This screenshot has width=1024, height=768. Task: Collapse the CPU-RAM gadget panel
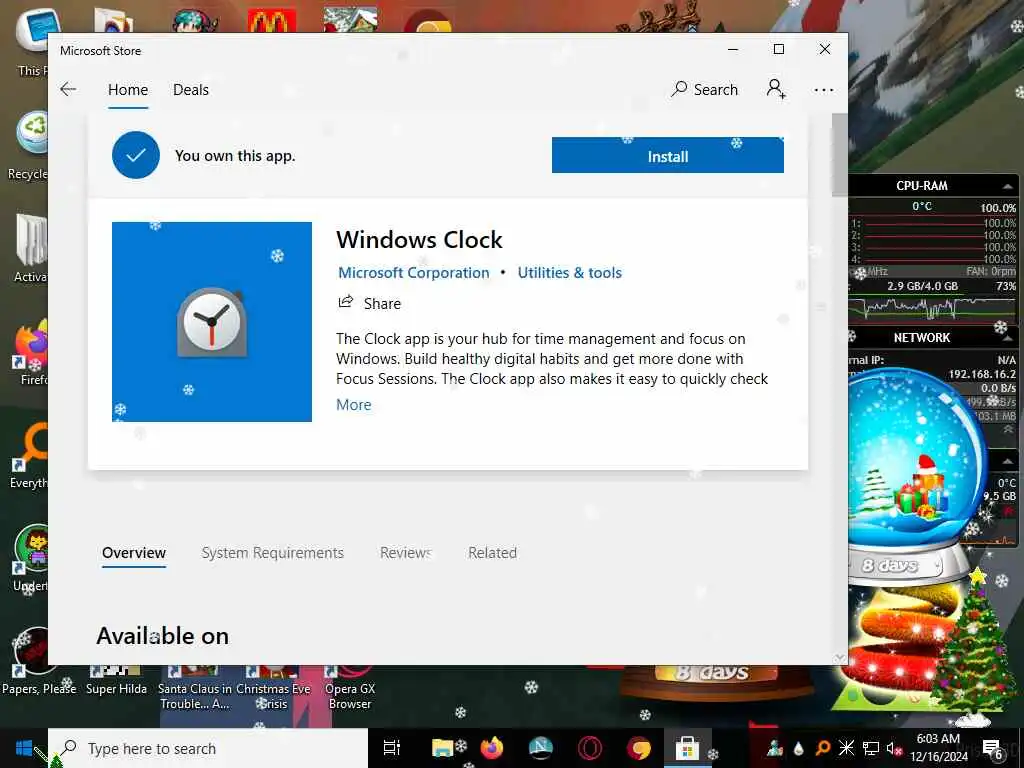click(x=1008, y=186)
